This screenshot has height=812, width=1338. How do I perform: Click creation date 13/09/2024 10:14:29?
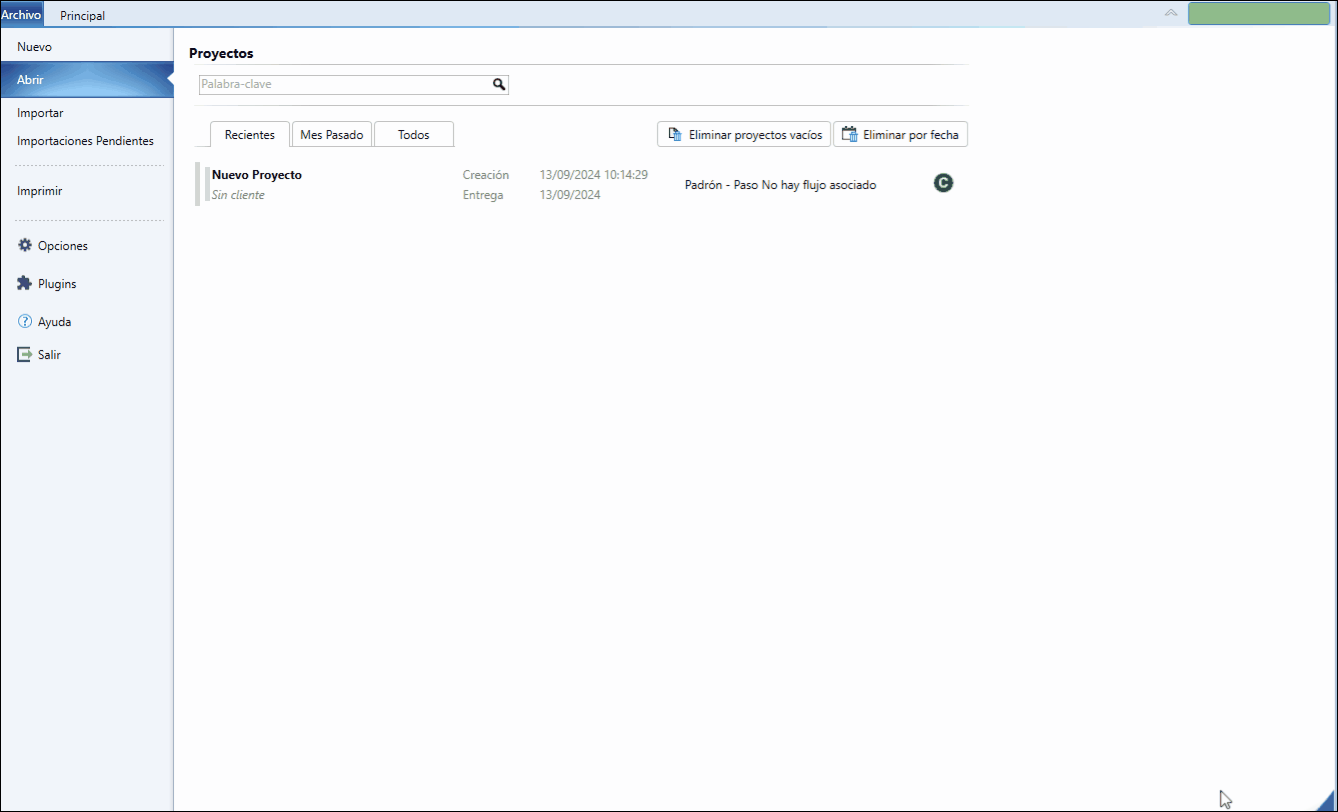593,175
